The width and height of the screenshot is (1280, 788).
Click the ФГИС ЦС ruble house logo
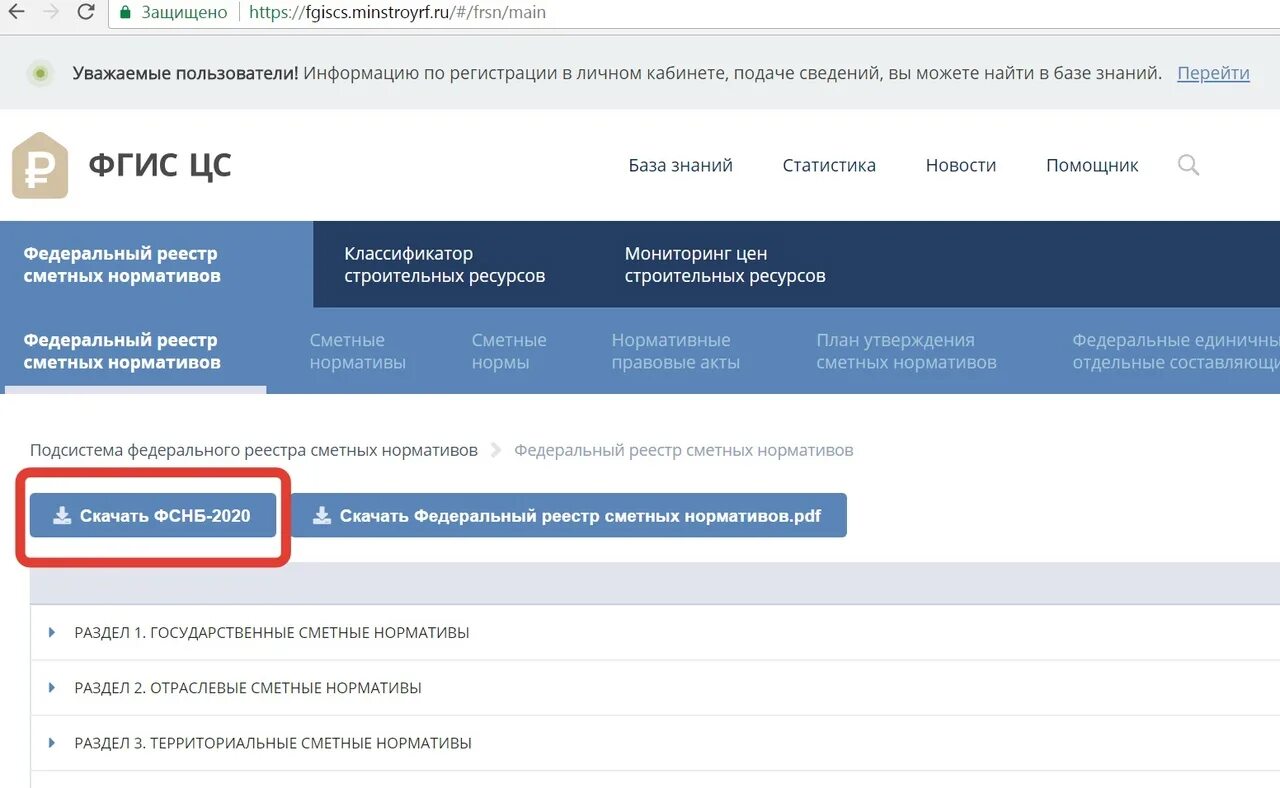40,165
